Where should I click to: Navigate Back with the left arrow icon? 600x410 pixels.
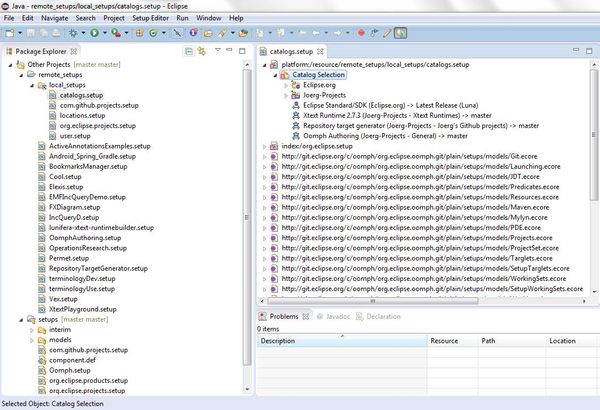pos(316,33)
